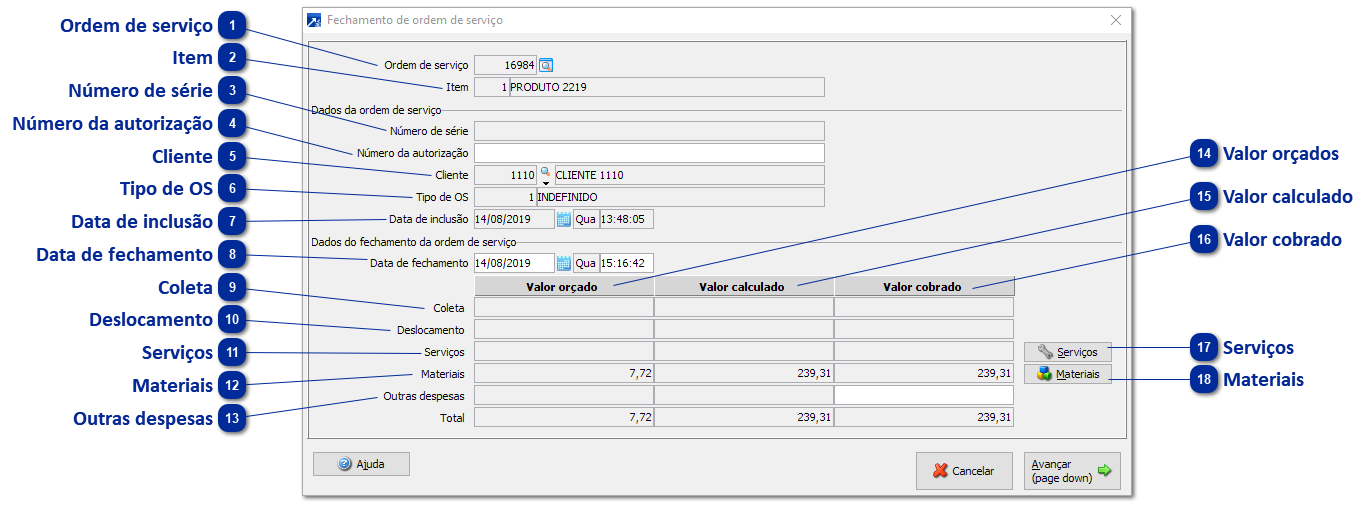Click the Tipo de OS INDEFINIDO field

point(680,197)
